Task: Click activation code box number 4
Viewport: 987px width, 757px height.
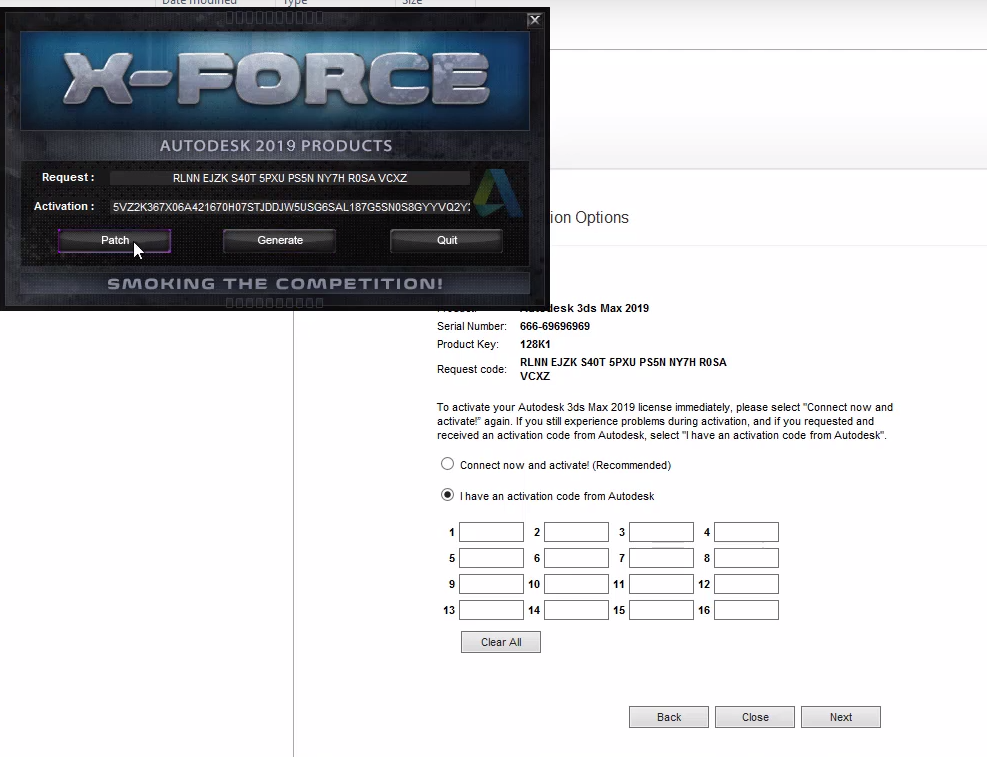Action: [x=746, y=532]
